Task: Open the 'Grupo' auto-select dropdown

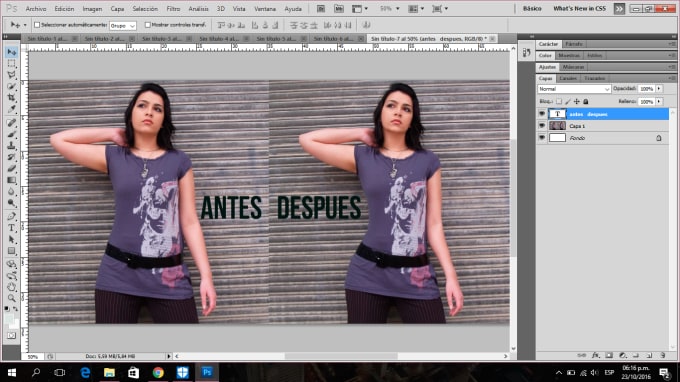Action: 123,26
